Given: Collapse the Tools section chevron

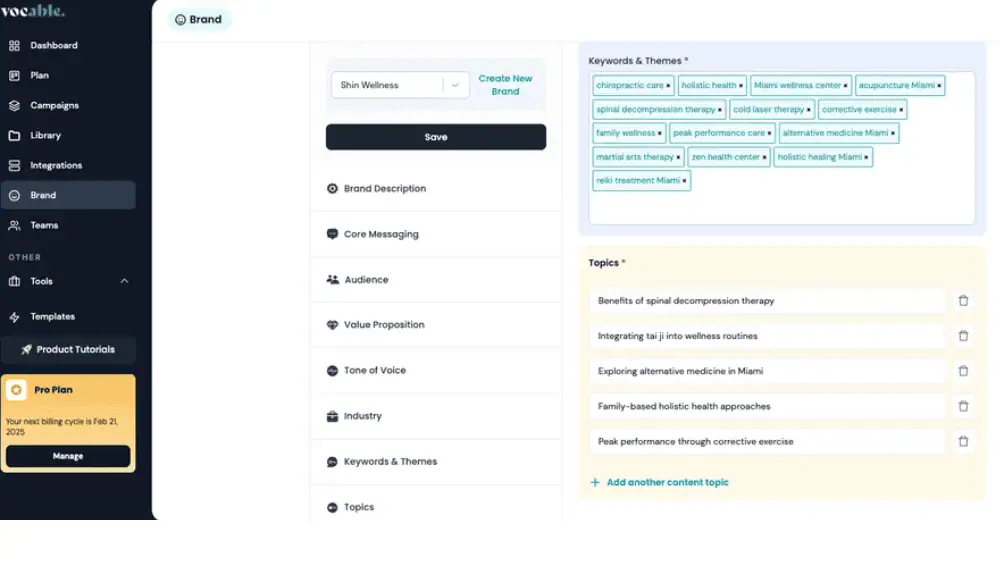Looking at the screenshot, I should tap(124, 282).
